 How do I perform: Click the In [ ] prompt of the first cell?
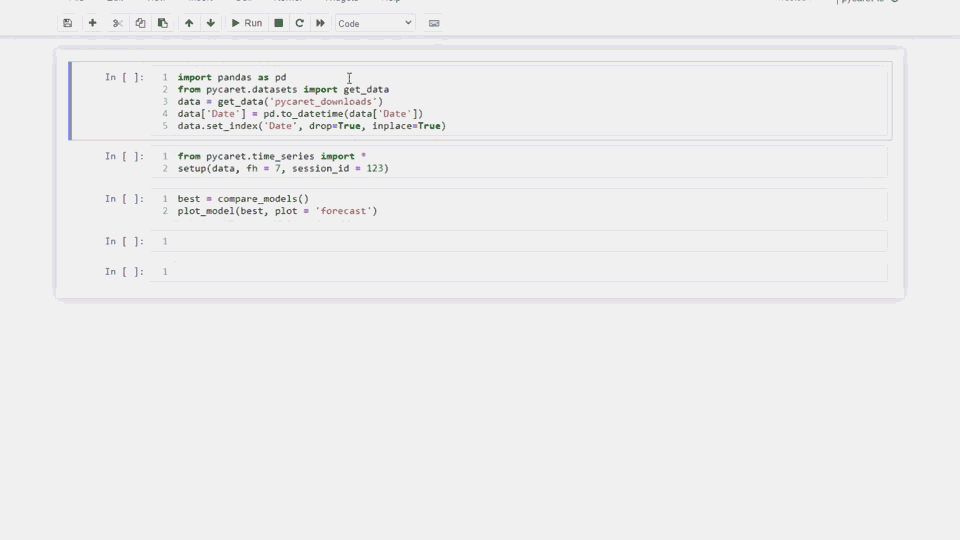(x=124, y=77)
